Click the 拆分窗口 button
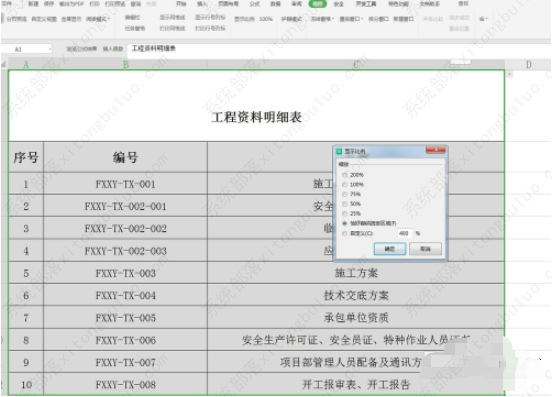This screenshot has width=552, height=397. (378, 19)
